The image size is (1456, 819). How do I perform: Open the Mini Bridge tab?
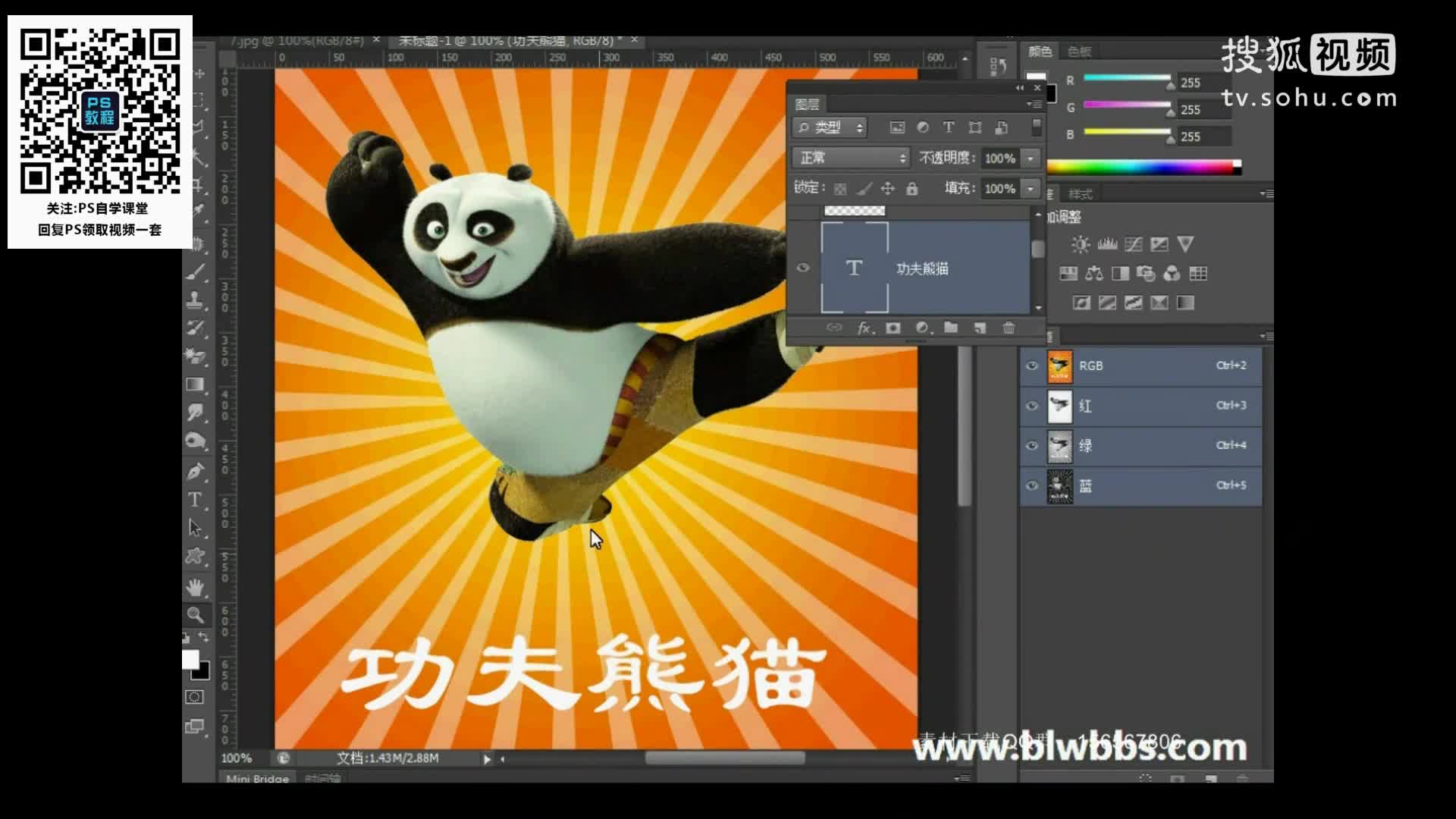click(257, 779)
